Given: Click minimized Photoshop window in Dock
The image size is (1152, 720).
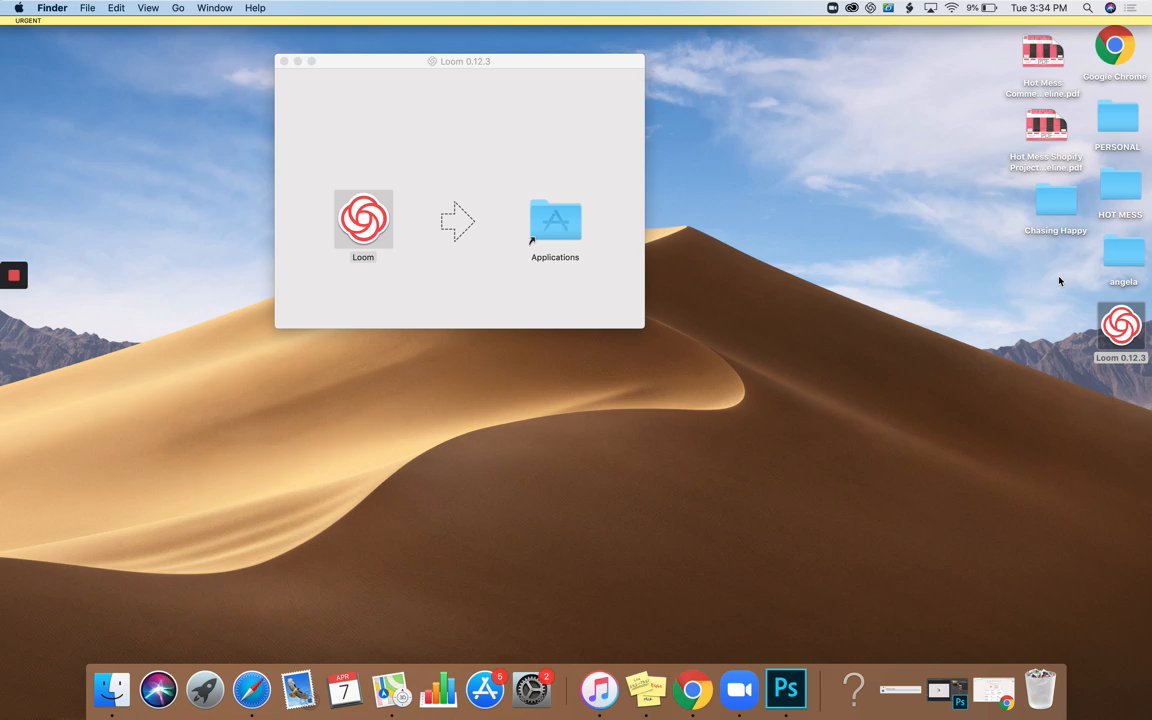Looking at the screenshot, I should click(948, 692).
